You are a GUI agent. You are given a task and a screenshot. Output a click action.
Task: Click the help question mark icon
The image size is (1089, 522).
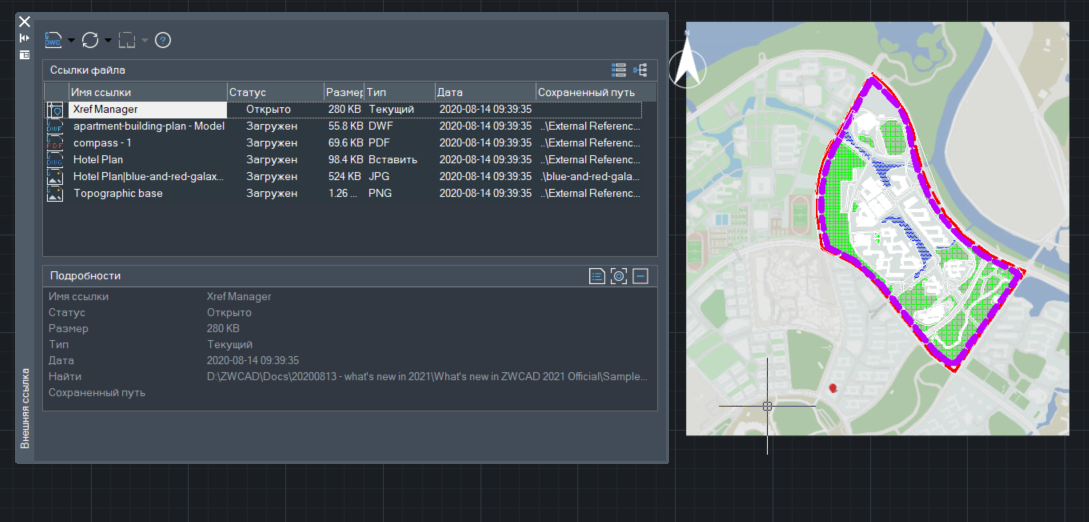tap(163, 40)
